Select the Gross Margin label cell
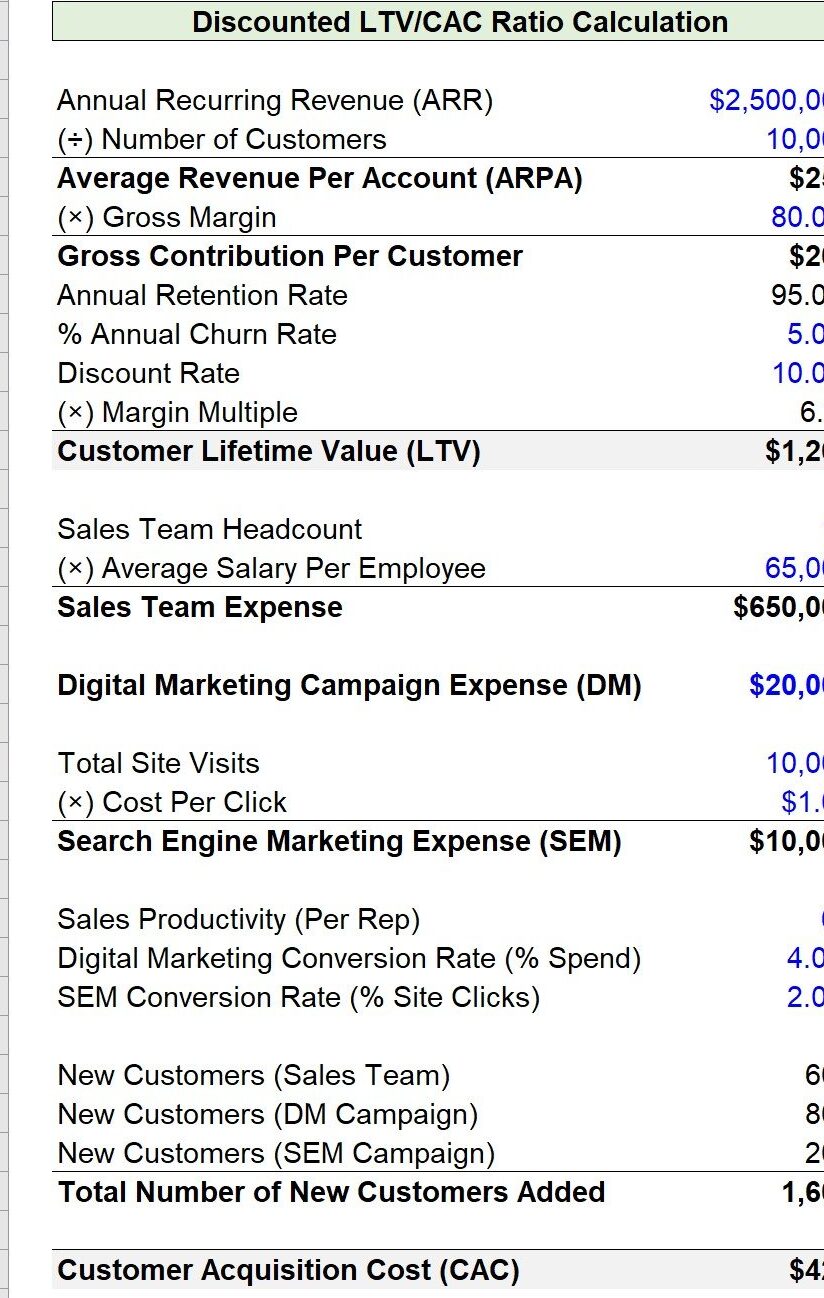The image size is (824, 1298). pos(167,217)
